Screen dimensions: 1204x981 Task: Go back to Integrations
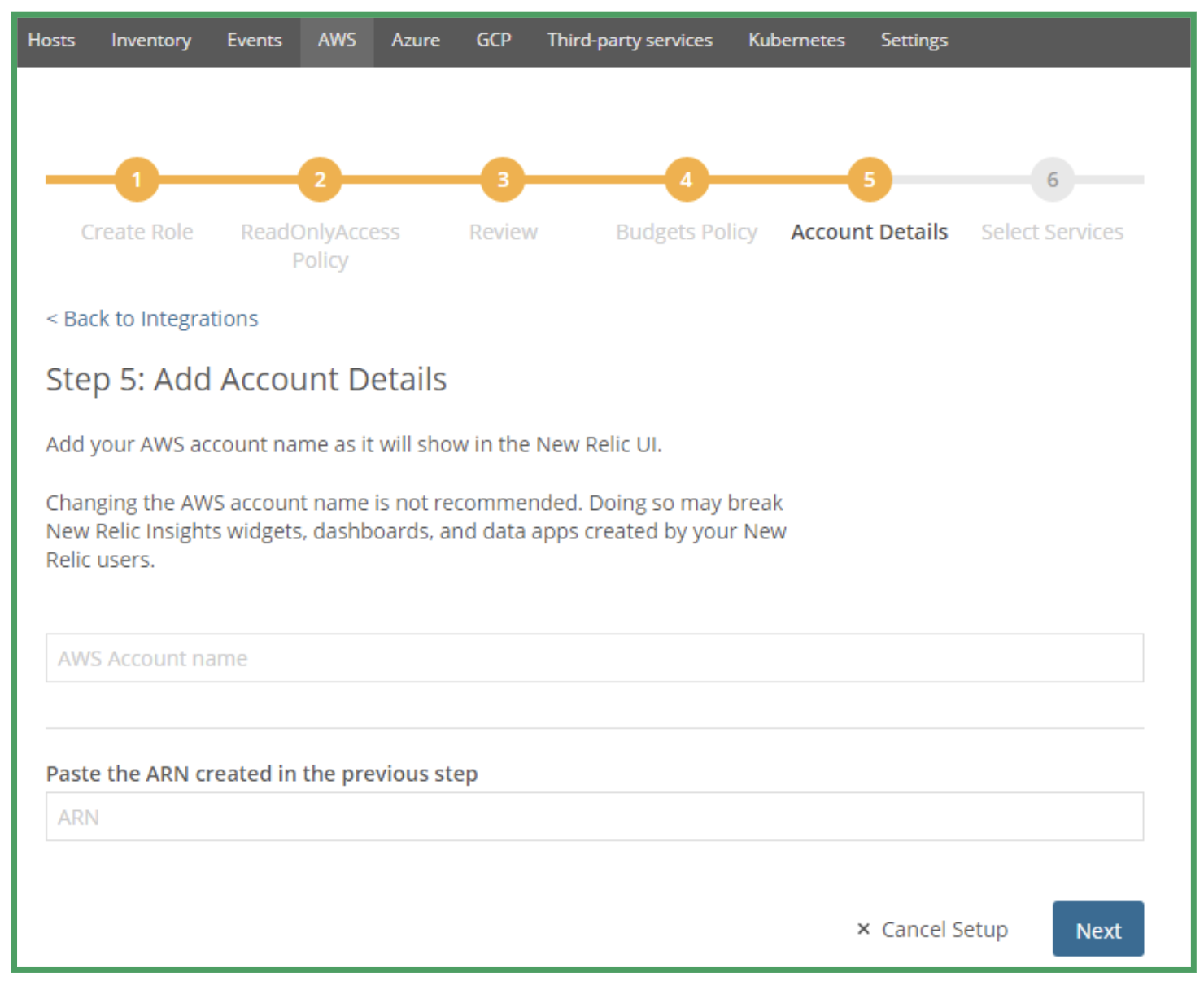point(152,318)
